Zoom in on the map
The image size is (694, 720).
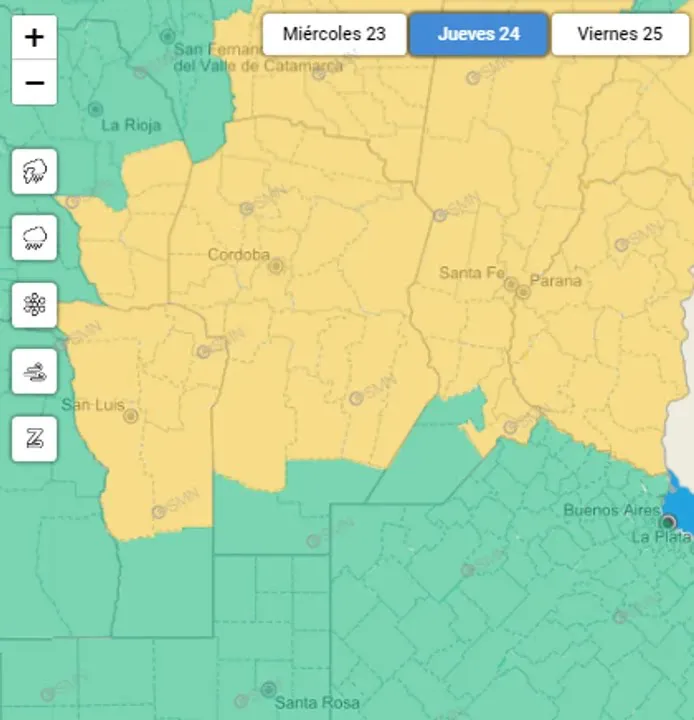(34, 38)
